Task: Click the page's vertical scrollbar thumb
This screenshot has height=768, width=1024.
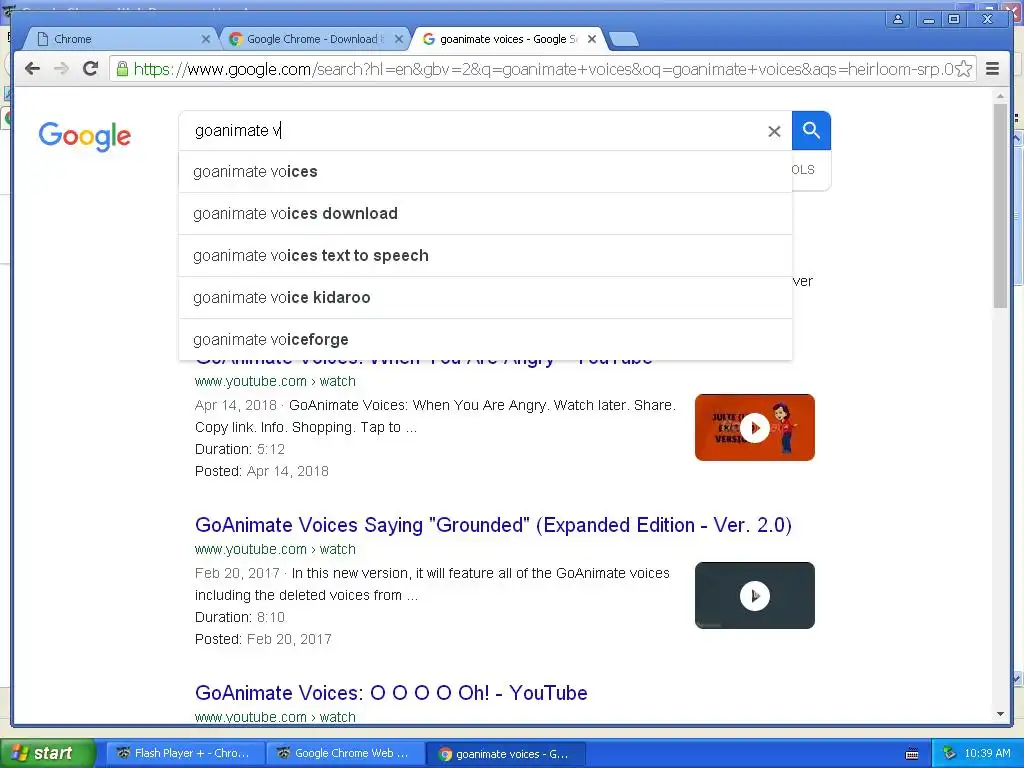Action: tap(1000, 205)
